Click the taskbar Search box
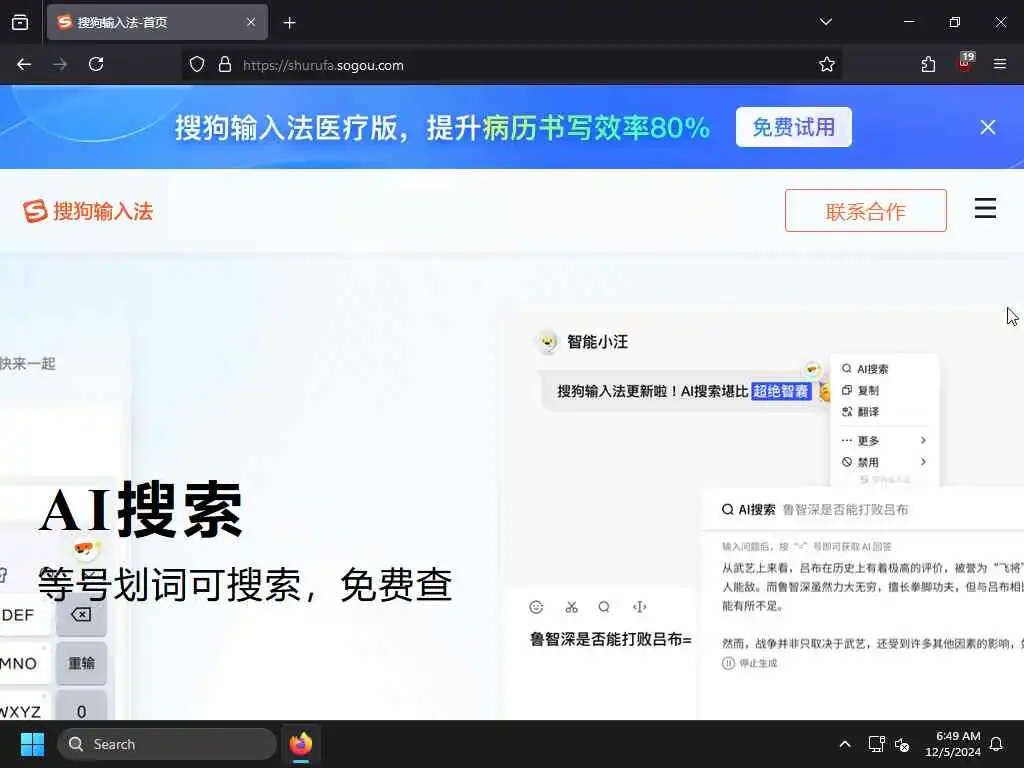This screenshot has width=1024, height=768. (x=167, y=744)
